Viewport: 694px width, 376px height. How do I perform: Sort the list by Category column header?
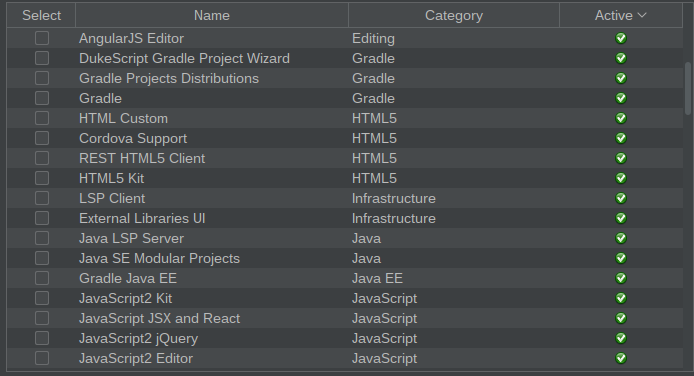coord(454,15)
